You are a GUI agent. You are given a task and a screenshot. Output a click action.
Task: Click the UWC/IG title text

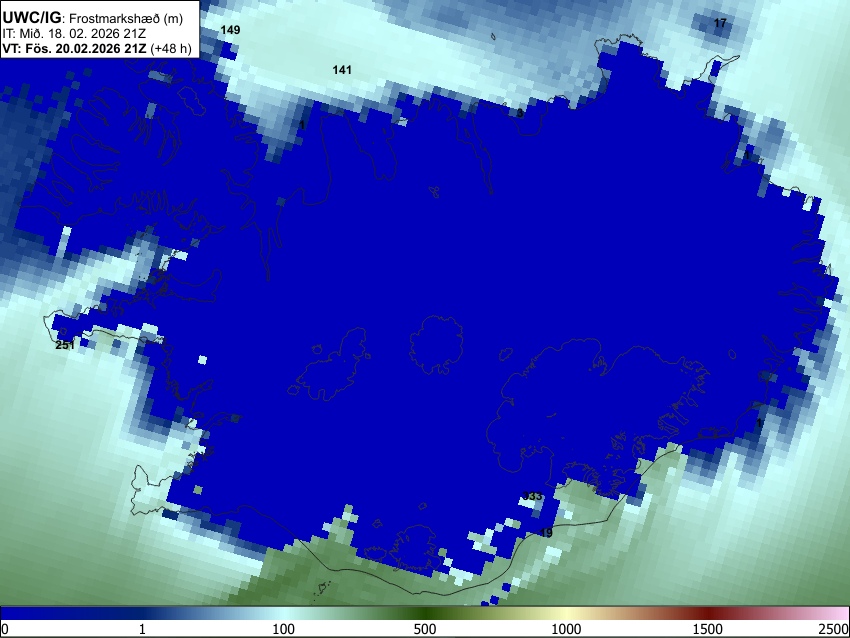[31, 17]
